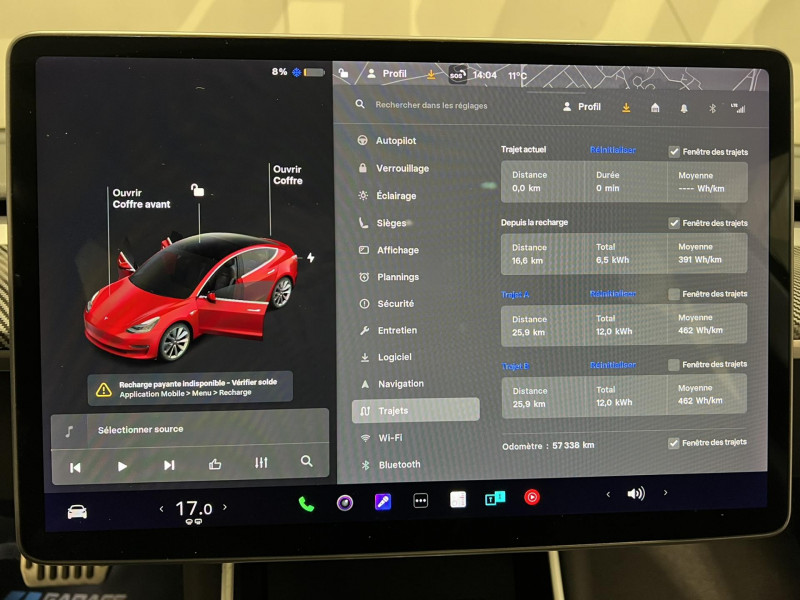Viewport: 800px width, 600px height.
Task: Click Ouvrir Coffre on the car display
Action: point(287,176)
